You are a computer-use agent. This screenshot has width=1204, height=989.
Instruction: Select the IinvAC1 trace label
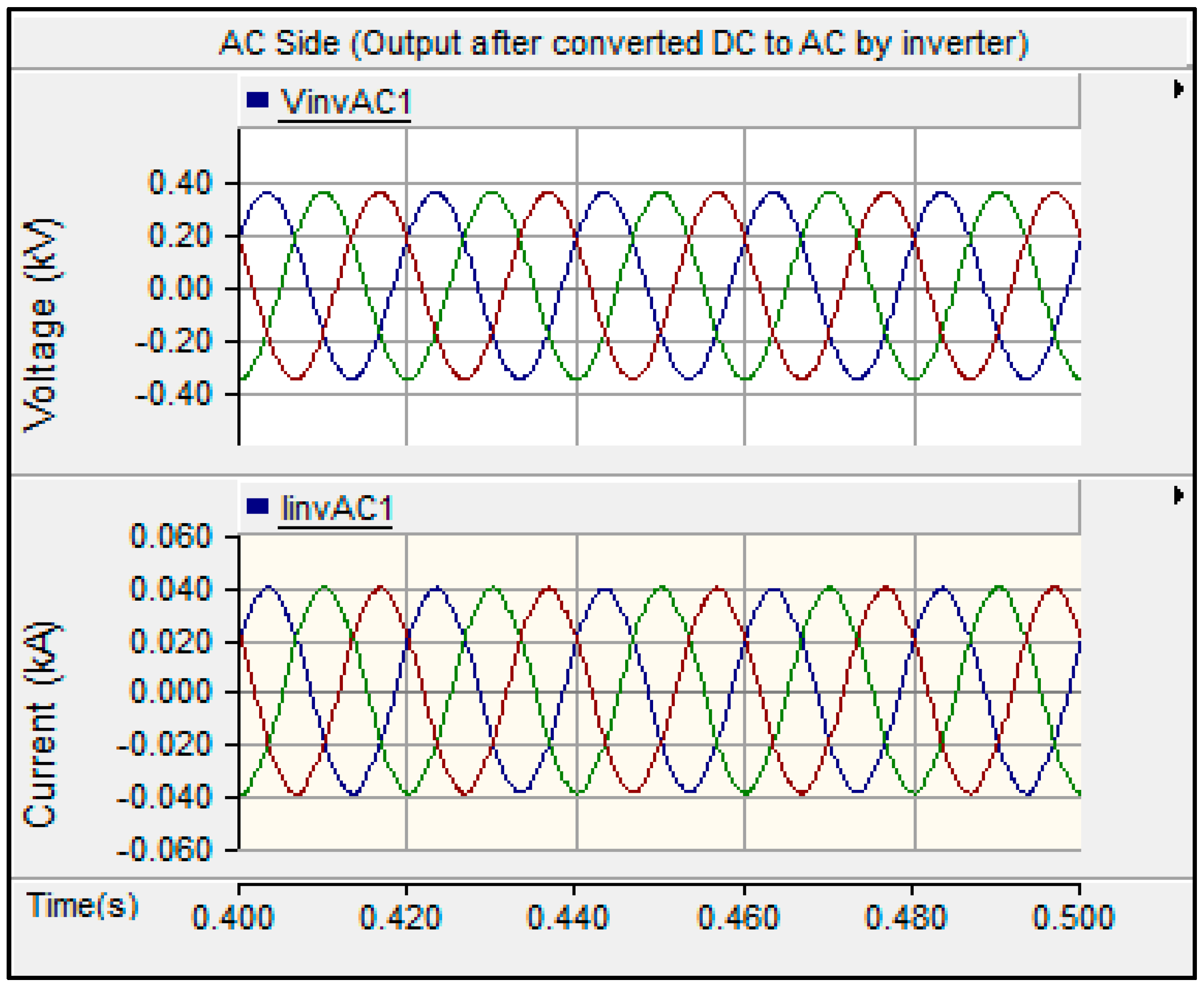pyautogui.click(x=336, y=508)
